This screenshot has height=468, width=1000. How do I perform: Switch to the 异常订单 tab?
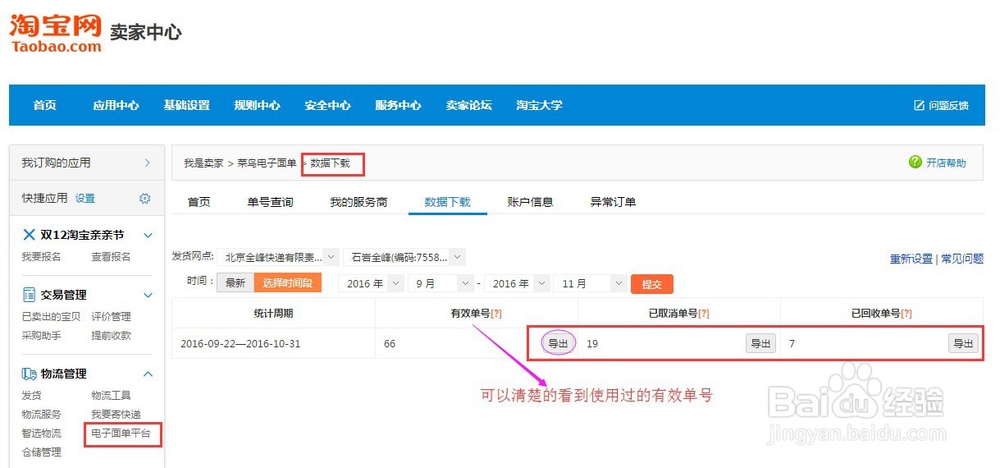pos(613,202)
